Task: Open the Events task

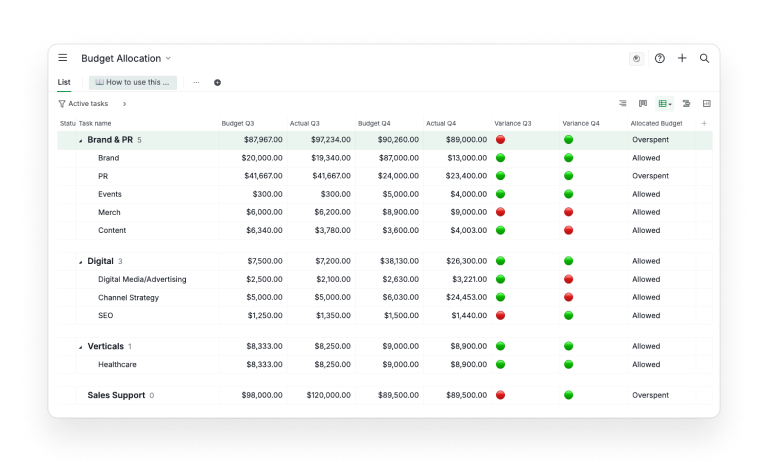Action: [110, 194]
